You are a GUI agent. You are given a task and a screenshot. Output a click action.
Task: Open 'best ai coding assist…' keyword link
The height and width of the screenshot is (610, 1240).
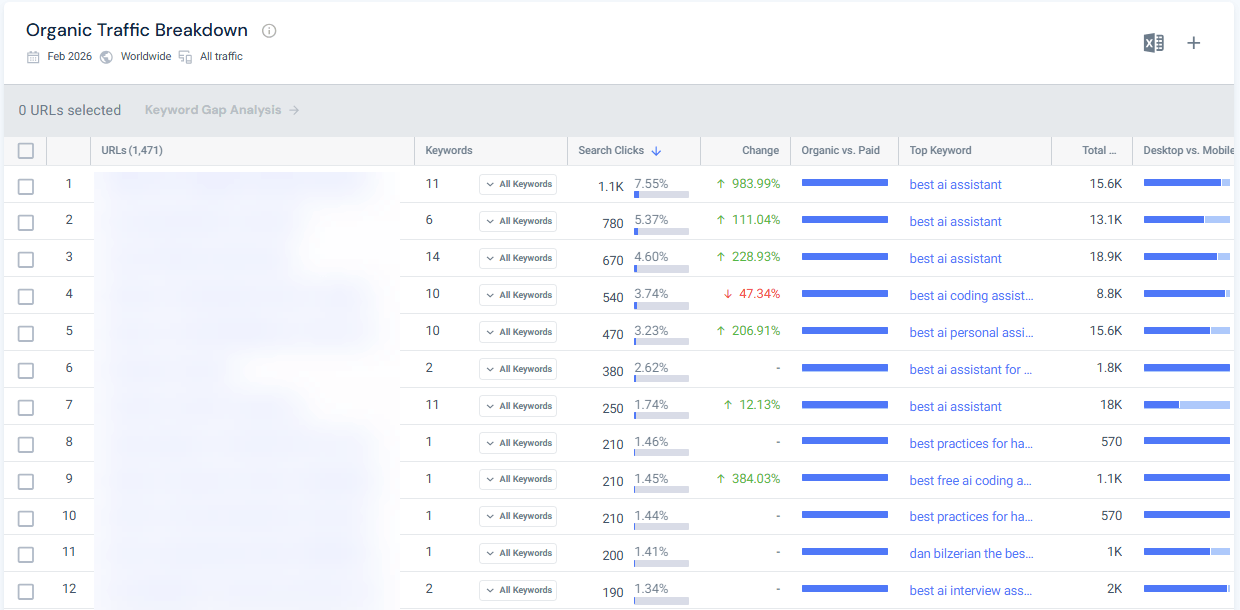[971, 296]
